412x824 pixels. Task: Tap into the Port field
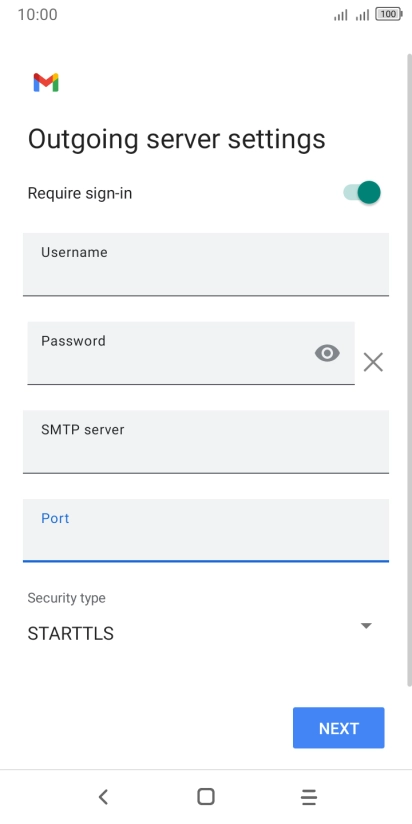206,531
